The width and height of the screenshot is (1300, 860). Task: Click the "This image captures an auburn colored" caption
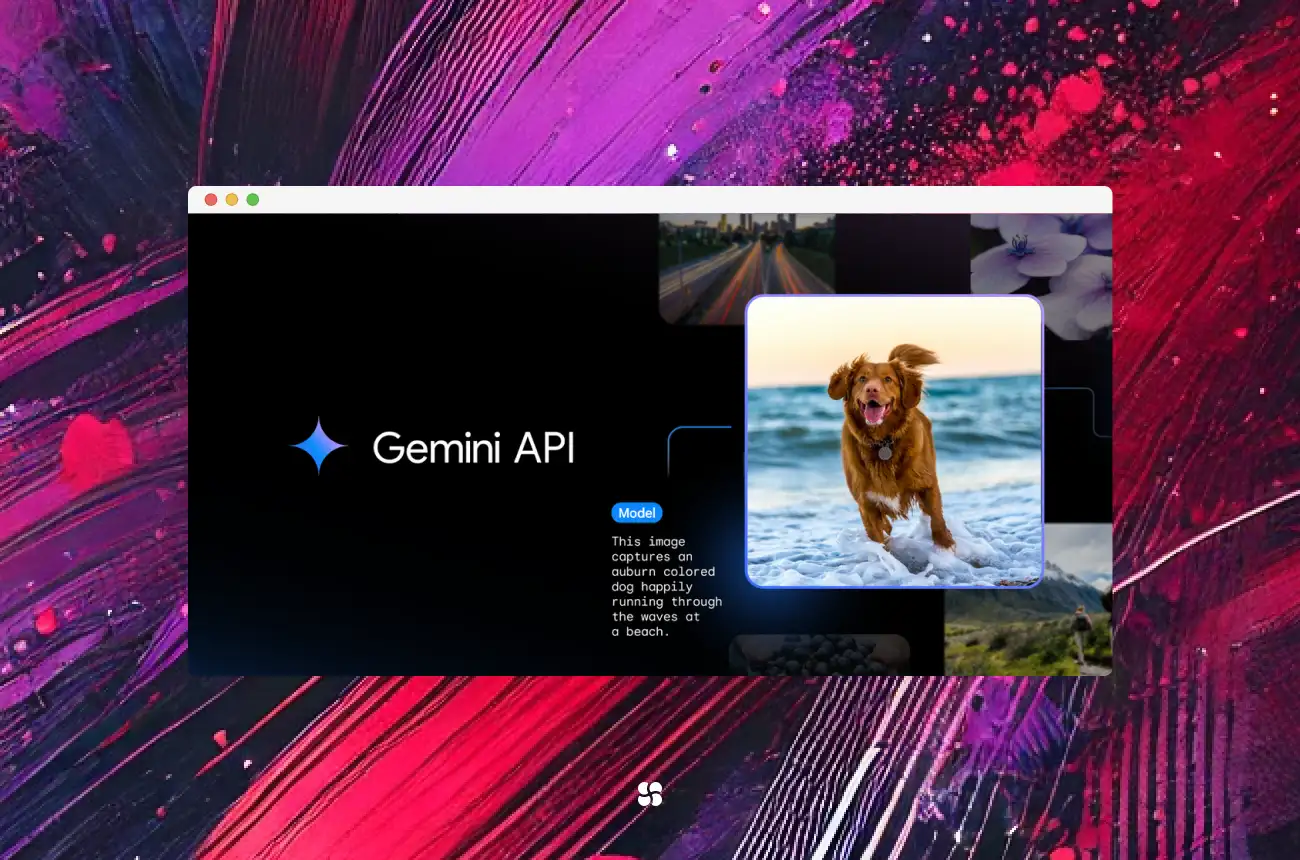point(667,586)
